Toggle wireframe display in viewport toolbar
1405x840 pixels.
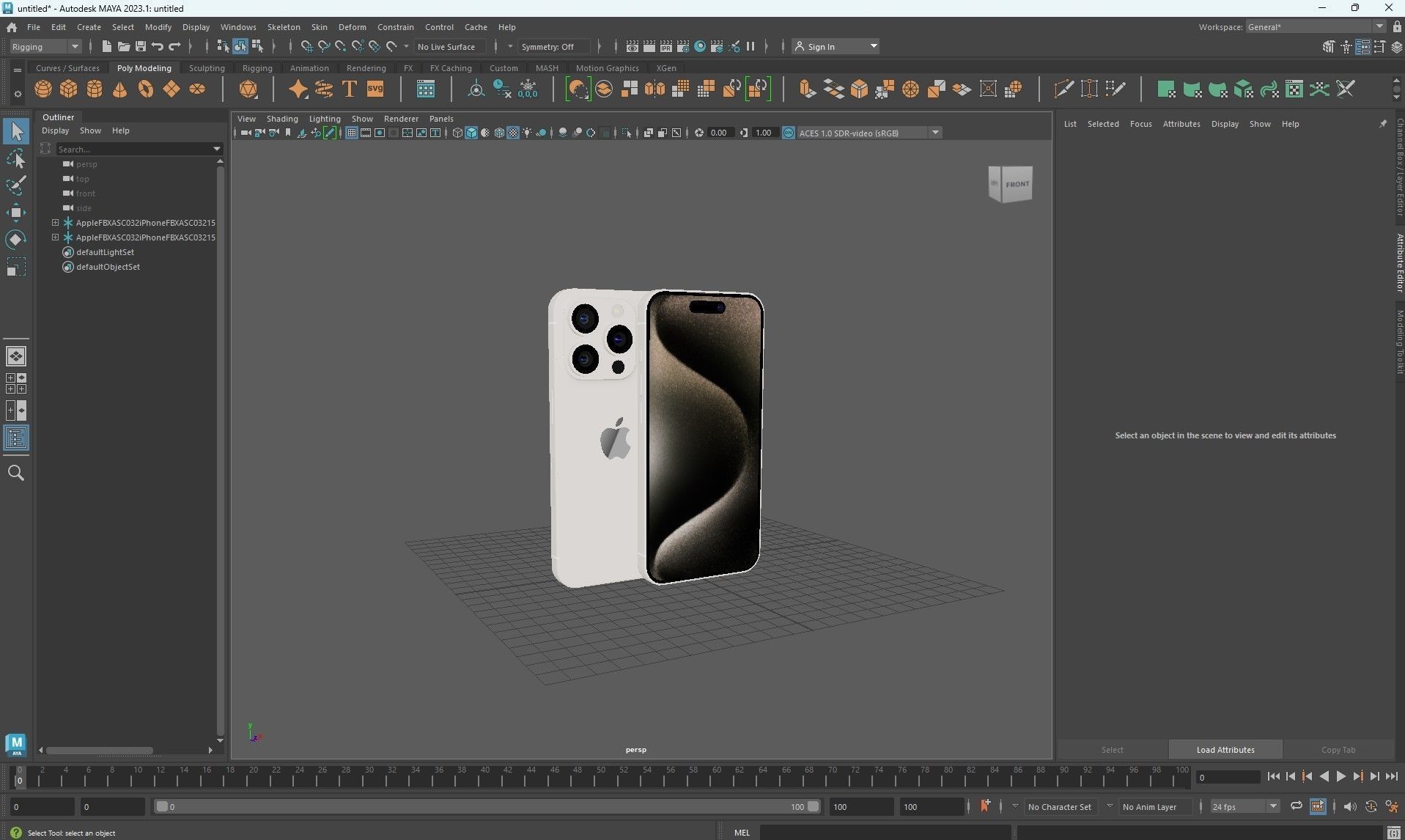[457, 133]
